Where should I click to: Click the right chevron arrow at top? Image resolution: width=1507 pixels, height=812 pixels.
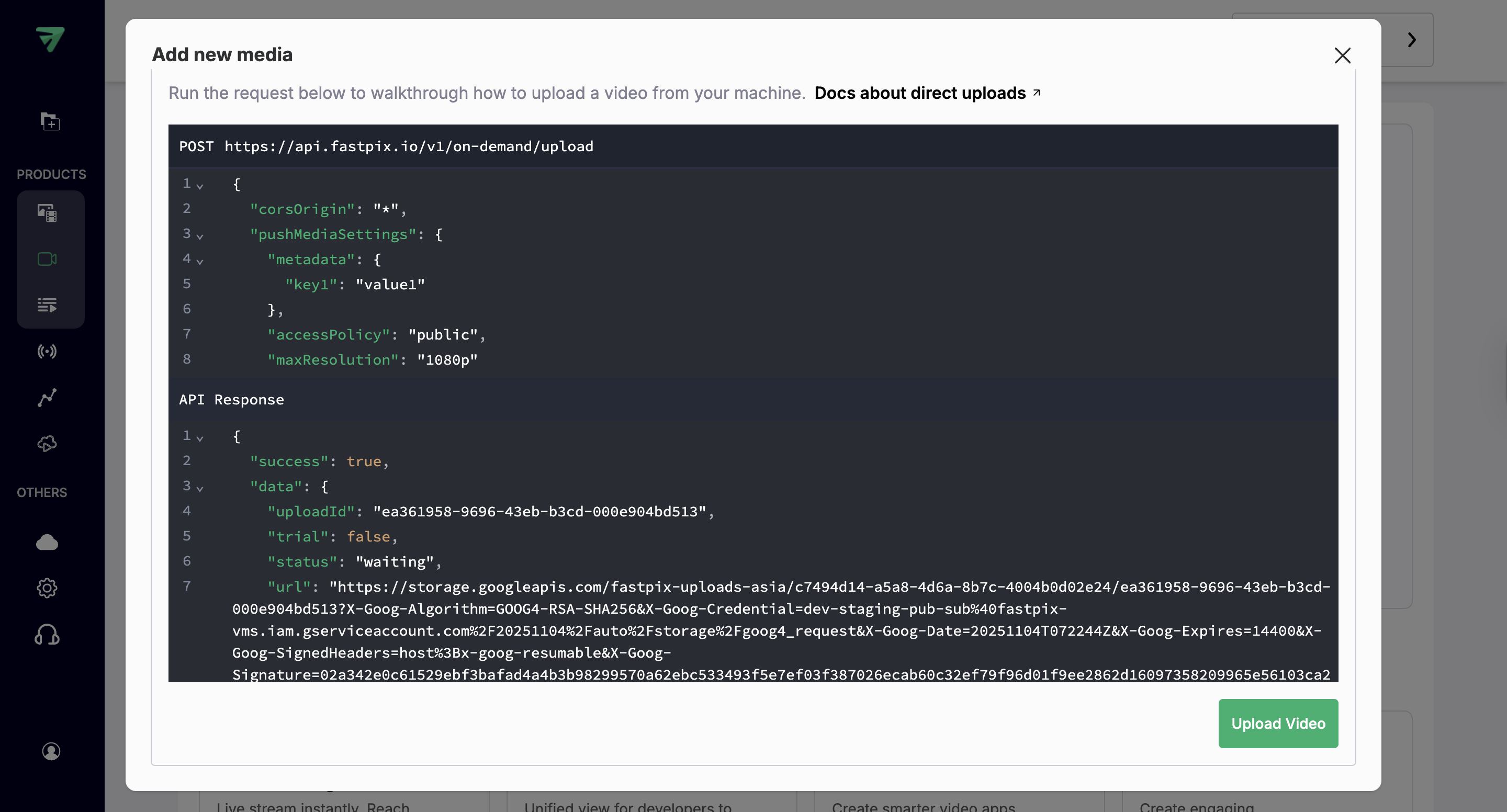(1412, 40)
